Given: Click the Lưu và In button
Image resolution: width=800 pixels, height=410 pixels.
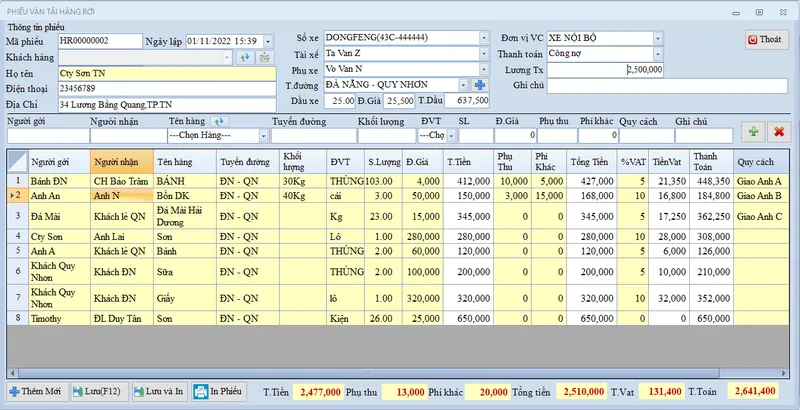Looking at the screenshot, I should click(x=159, y=392).
